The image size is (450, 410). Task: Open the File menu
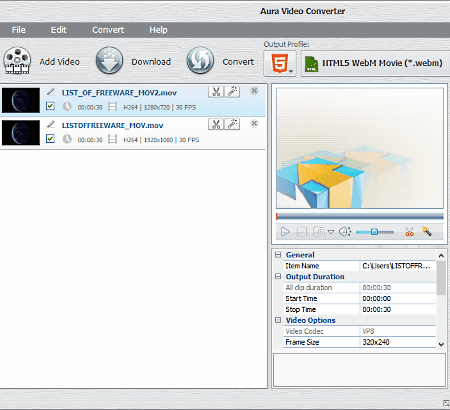coord(19,30)
